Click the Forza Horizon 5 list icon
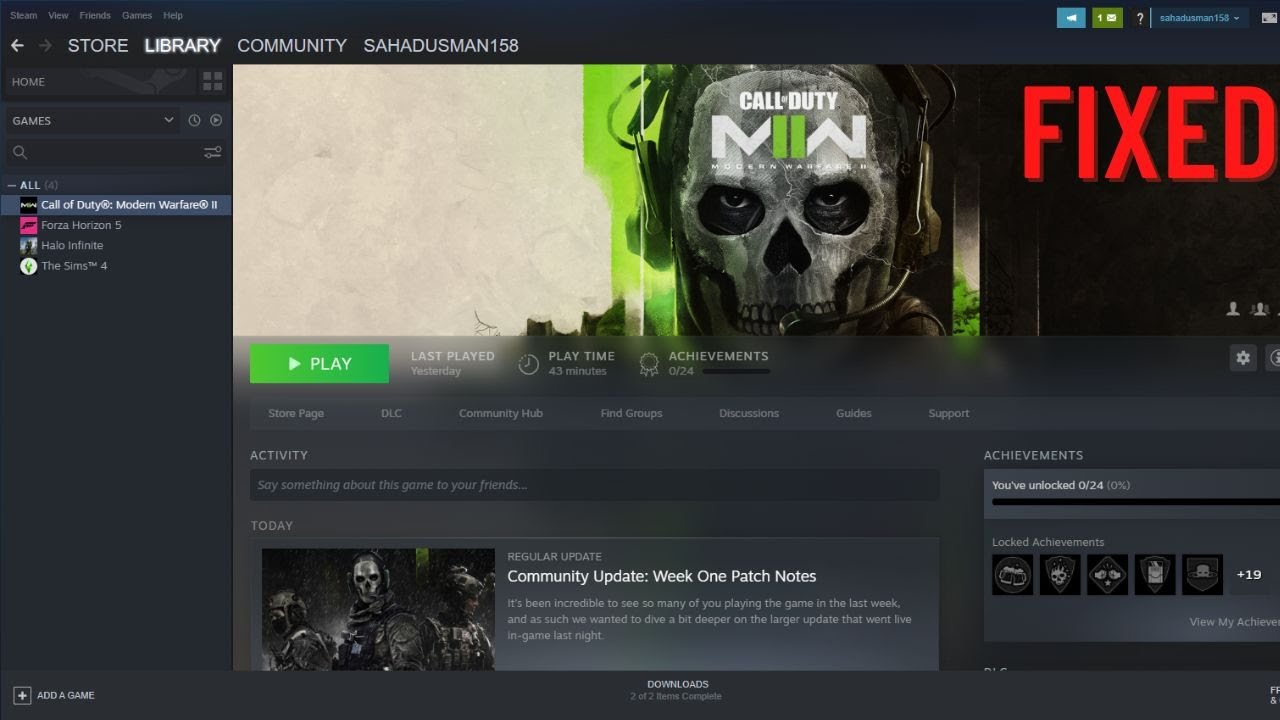The width and height of the screenshot is (1280, 720). (29, 225)
